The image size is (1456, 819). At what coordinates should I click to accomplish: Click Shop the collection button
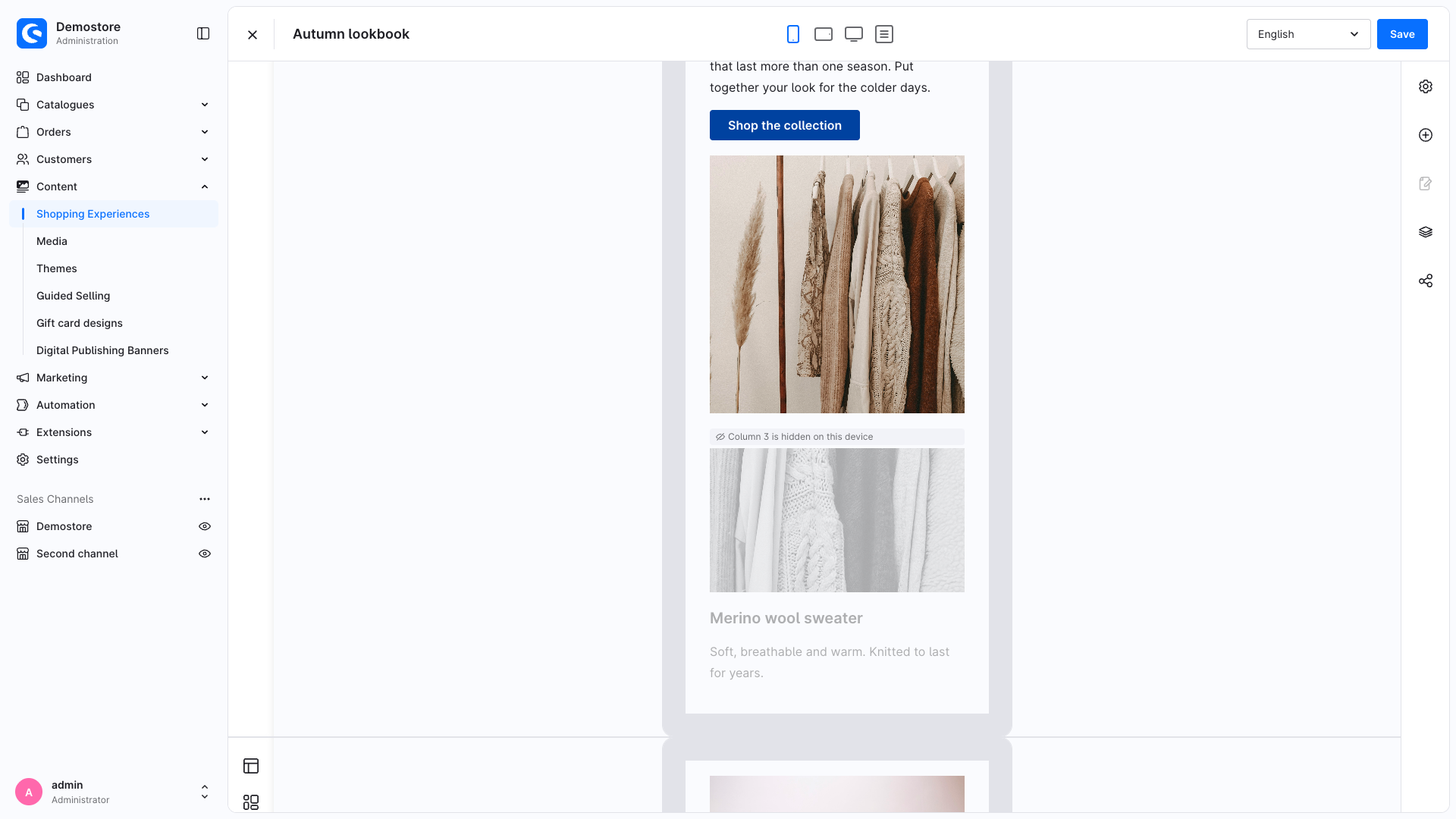785,125
